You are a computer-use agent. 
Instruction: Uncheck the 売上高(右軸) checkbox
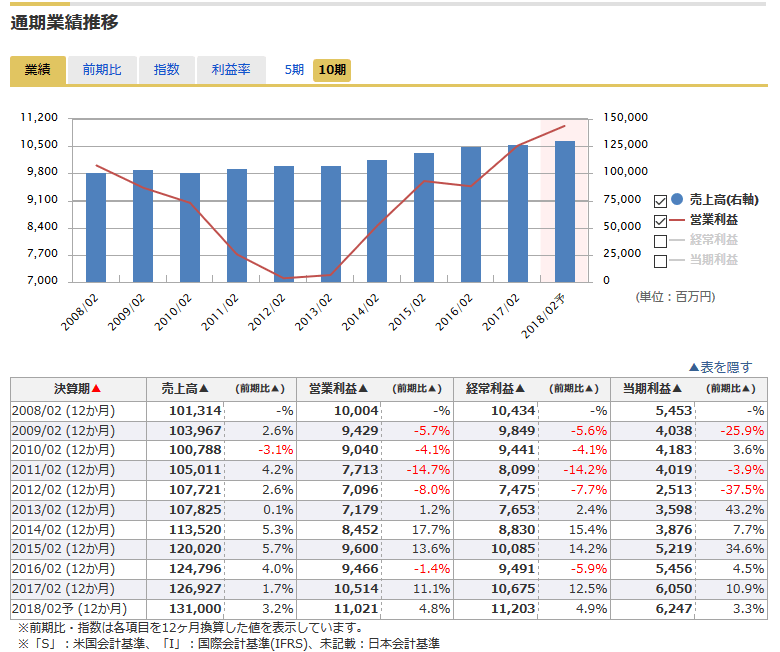click(660, 200)
